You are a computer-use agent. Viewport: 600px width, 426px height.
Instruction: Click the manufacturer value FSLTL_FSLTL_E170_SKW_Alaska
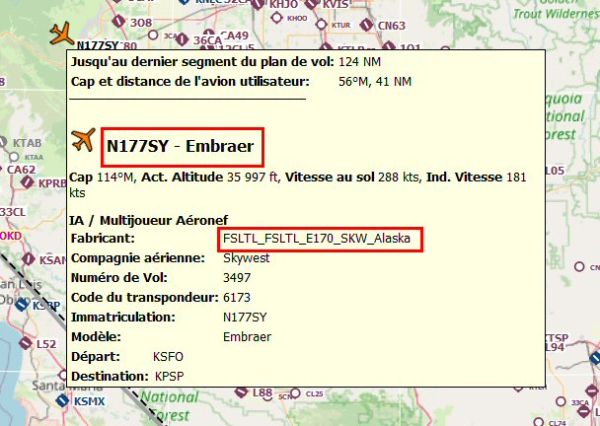317,238
